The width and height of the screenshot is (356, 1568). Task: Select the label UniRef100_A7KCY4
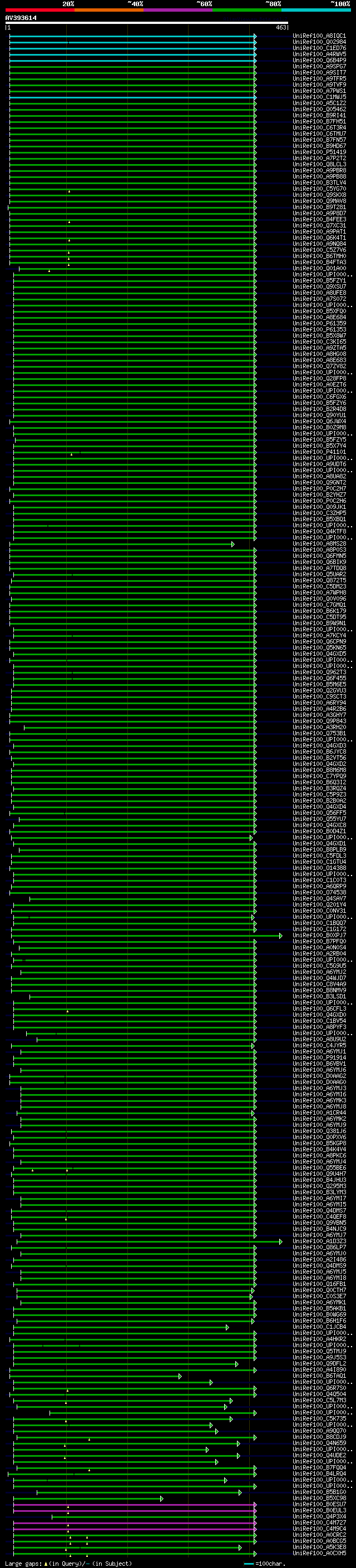click(319, 635)
